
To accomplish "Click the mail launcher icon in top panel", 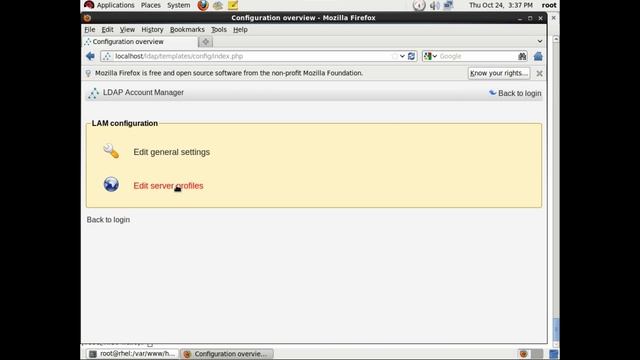I will [218, 5].
